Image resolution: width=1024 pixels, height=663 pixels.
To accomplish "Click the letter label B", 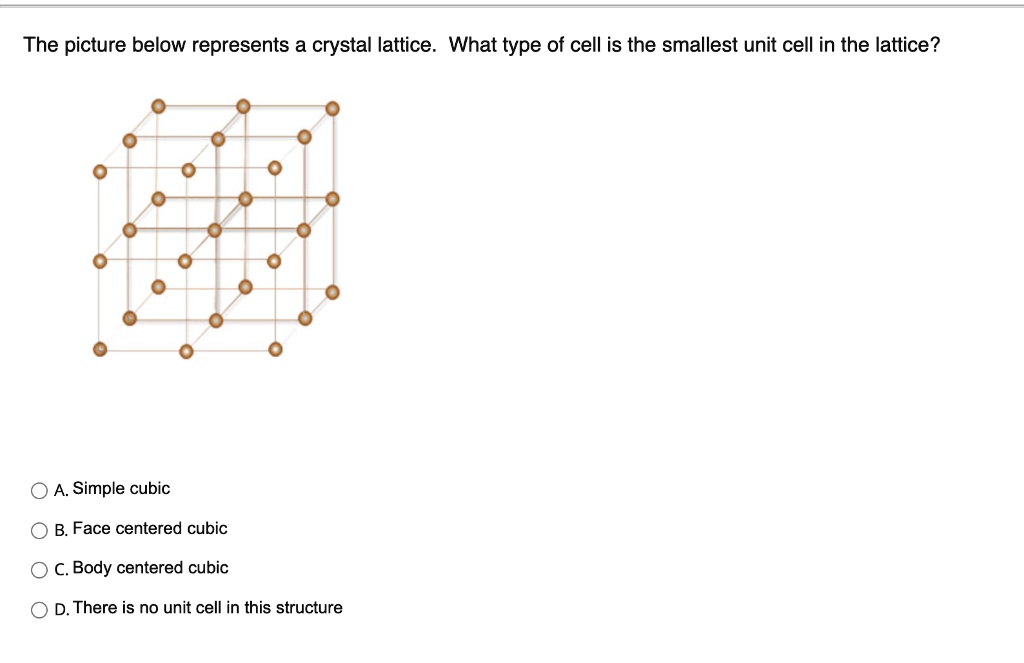I will (60, 530).
